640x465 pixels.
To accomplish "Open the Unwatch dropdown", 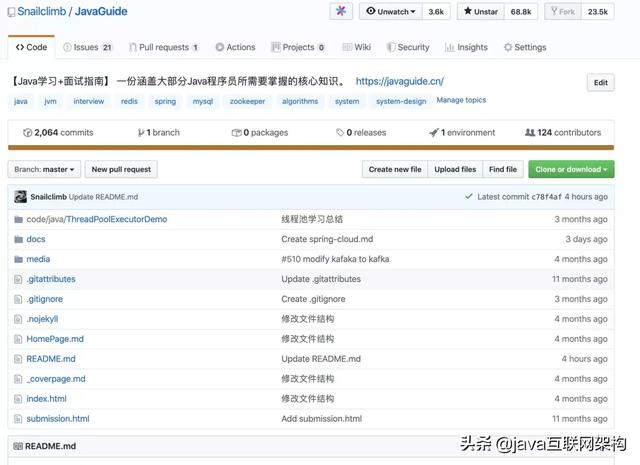I will 391,11.
